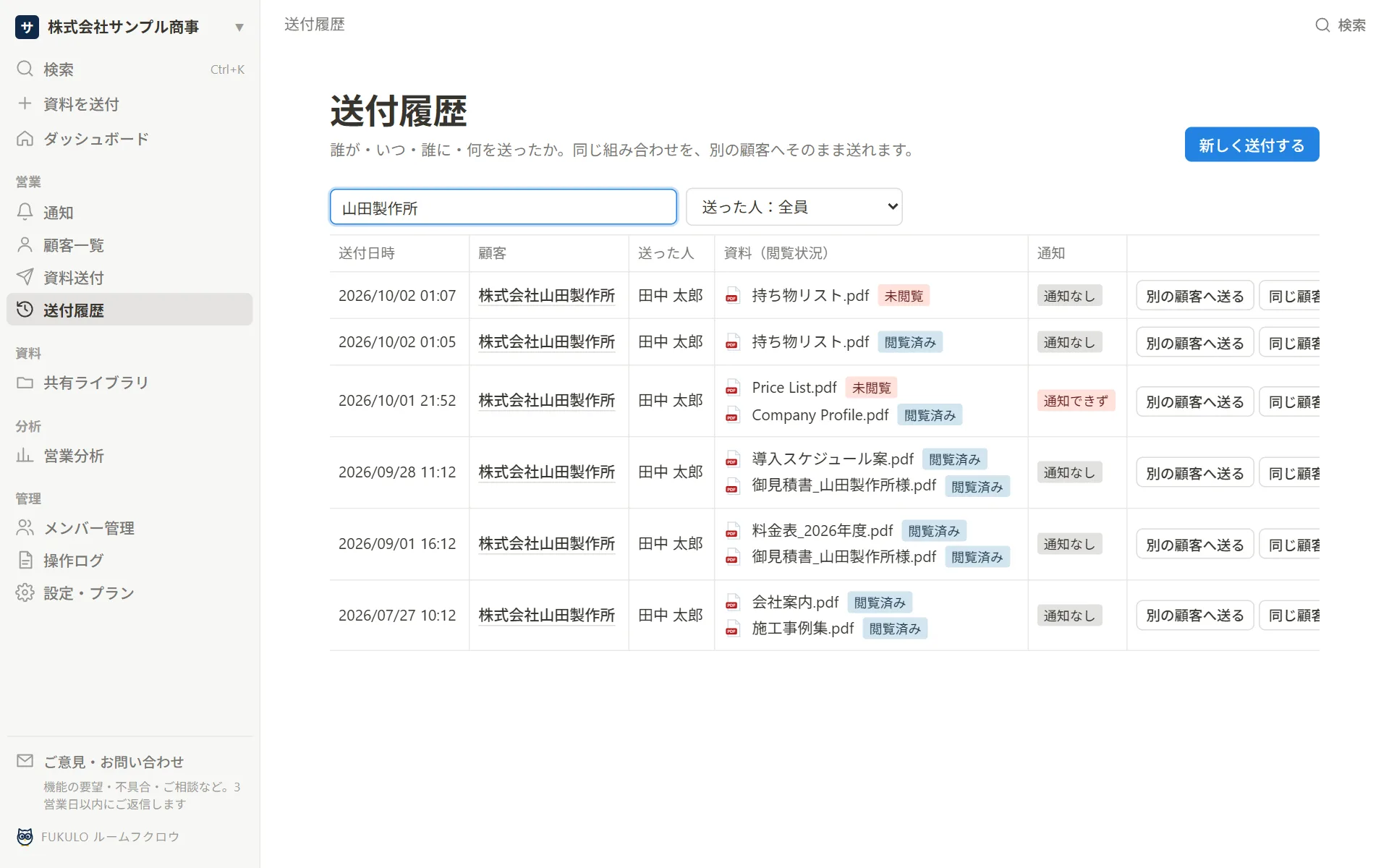Click the 通知 bell icon
Viewport: 1389px width, 868px height.
point(25,212)
